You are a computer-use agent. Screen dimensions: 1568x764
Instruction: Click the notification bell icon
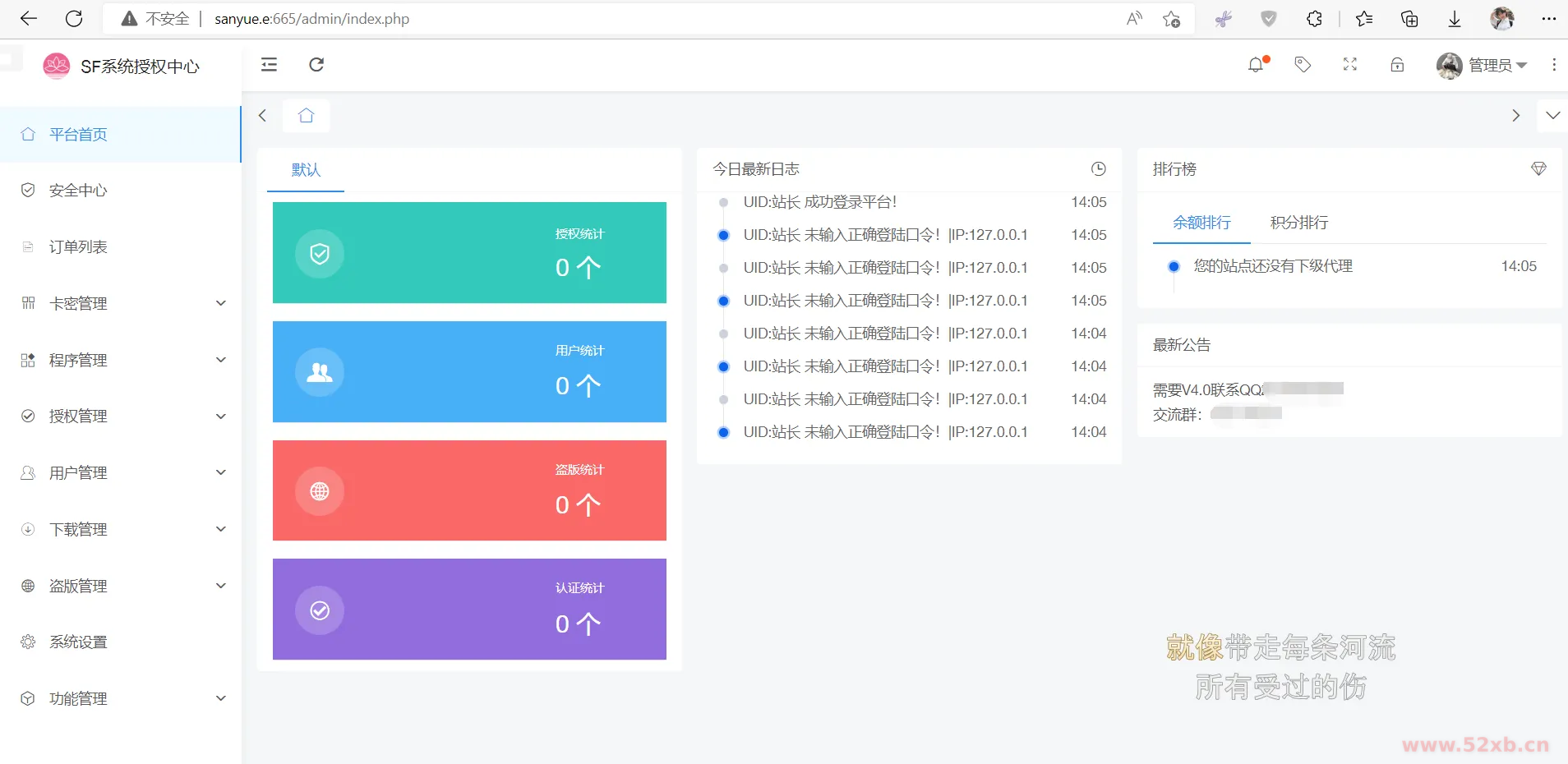tap(1255, 65)
